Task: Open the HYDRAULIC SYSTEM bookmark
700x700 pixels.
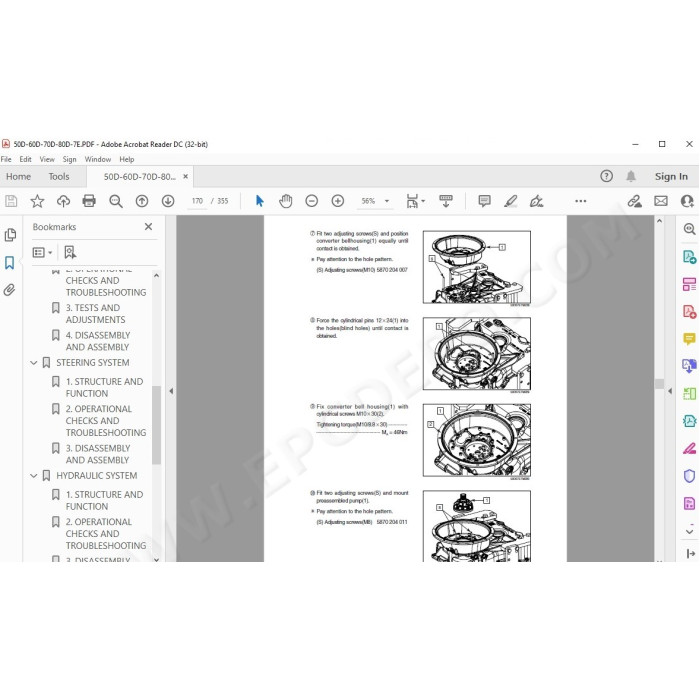Action: point(96,476)
